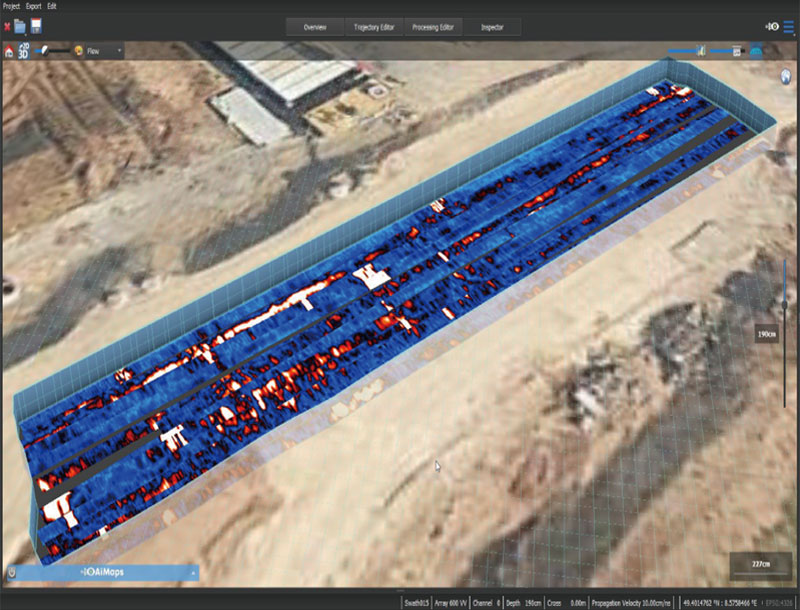Screen dimensions: 800x610
Task: Click the color palette icon
Action: click(77, 50)
